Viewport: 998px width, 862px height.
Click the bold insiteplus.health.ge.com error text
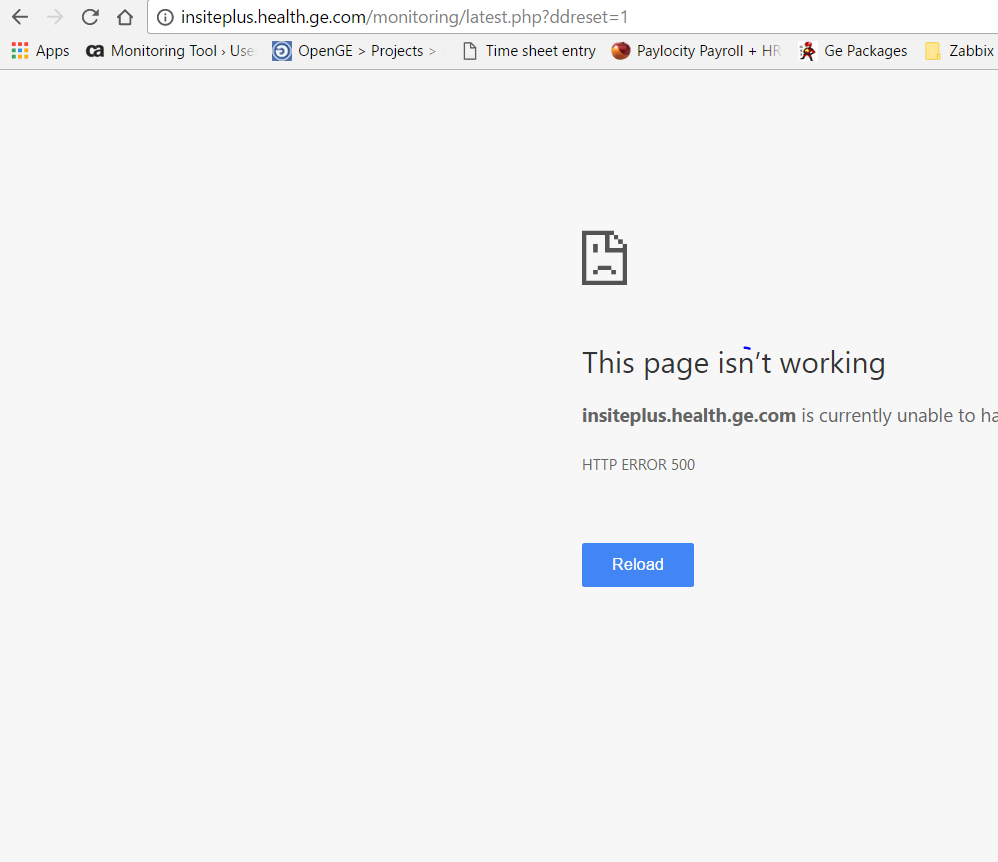[x=688, y=416]
